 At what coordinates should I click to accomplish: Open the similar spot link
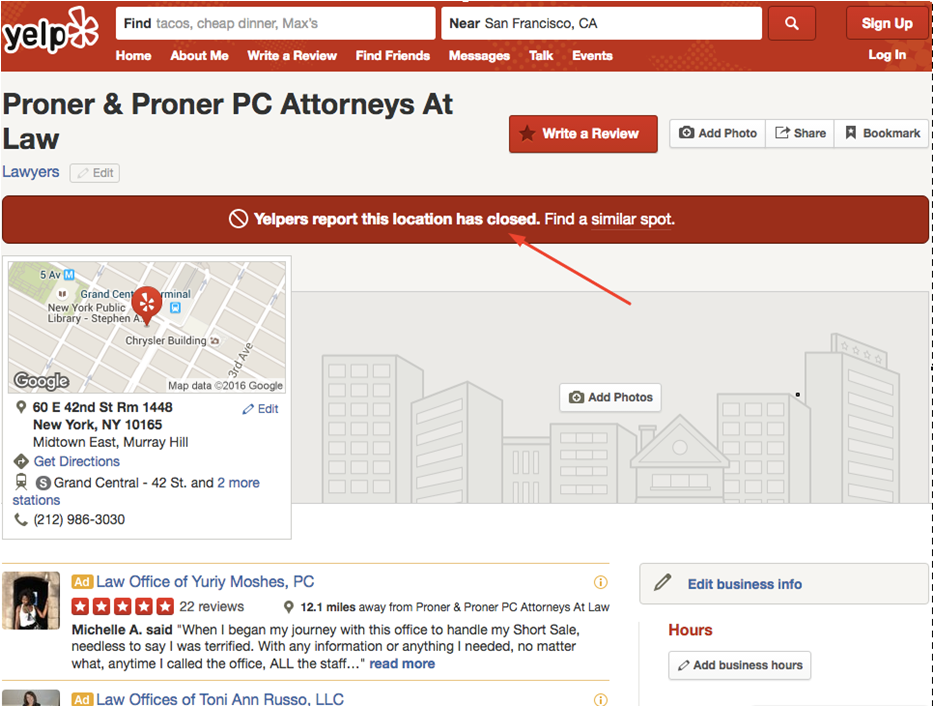[x=631, y=219]
